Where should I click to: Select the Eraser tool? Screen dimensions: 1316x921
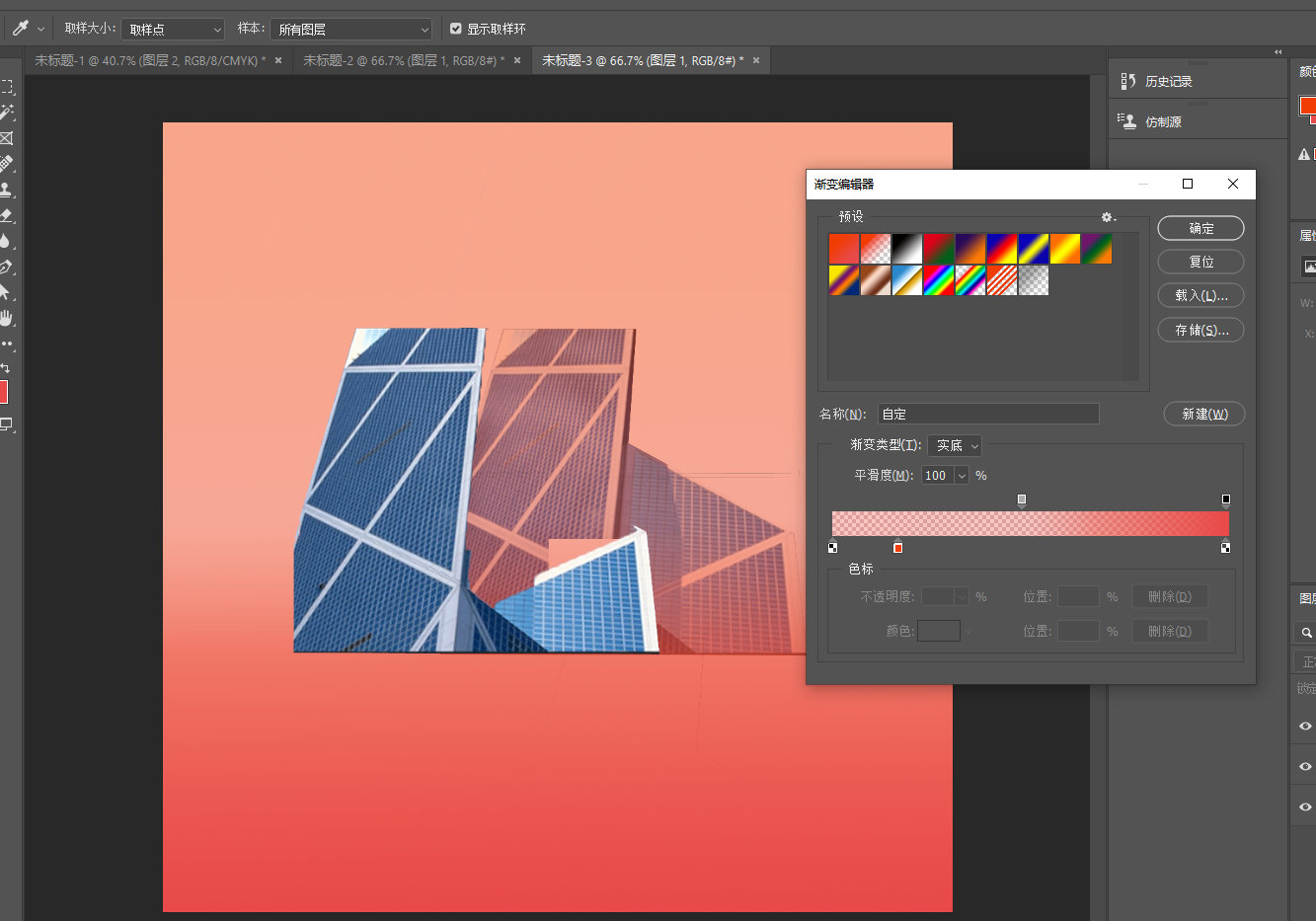click(x=6, y=215)
